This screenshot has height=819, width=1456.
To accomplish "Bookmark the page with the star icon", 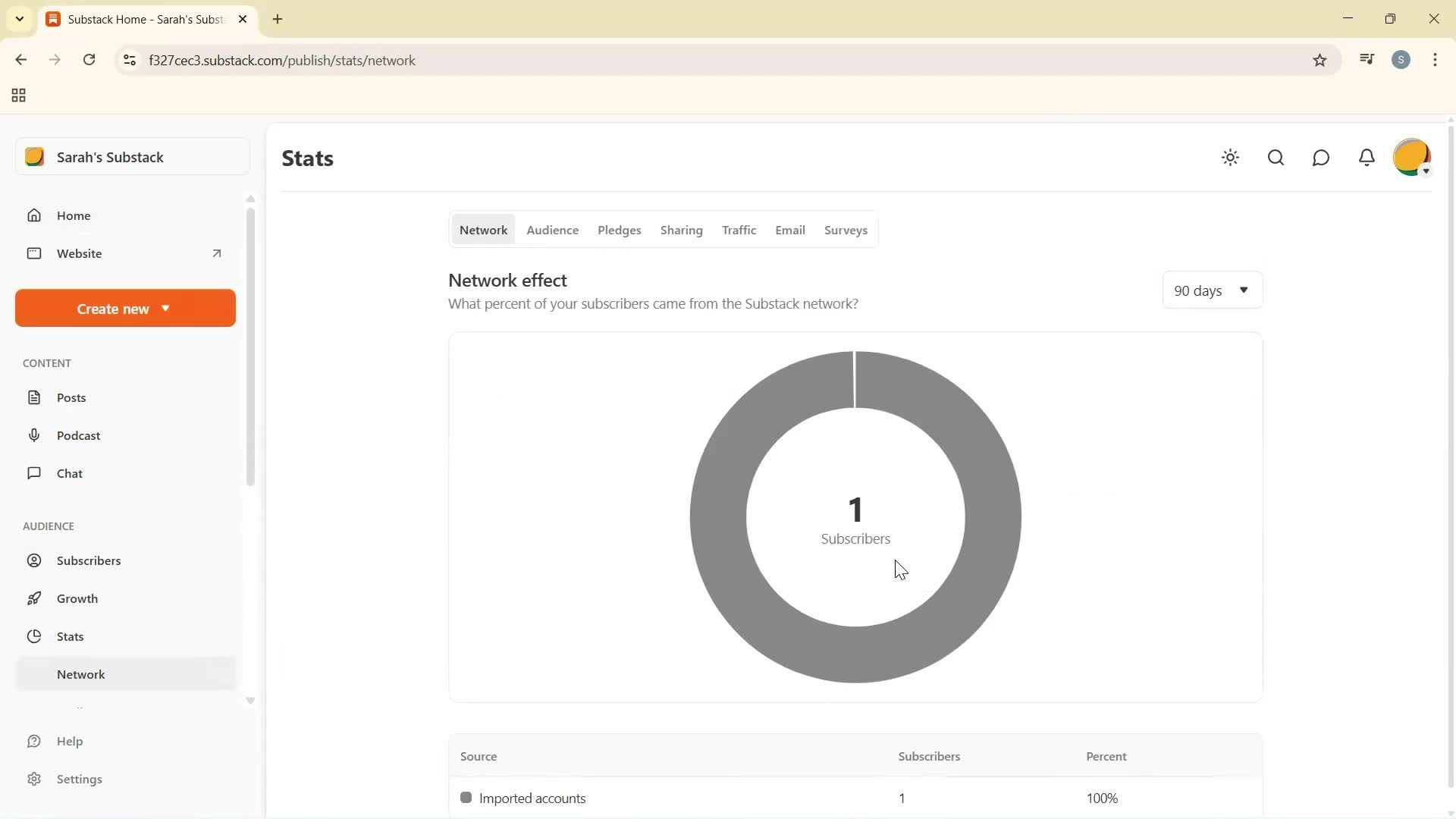I will [1319, 60].
